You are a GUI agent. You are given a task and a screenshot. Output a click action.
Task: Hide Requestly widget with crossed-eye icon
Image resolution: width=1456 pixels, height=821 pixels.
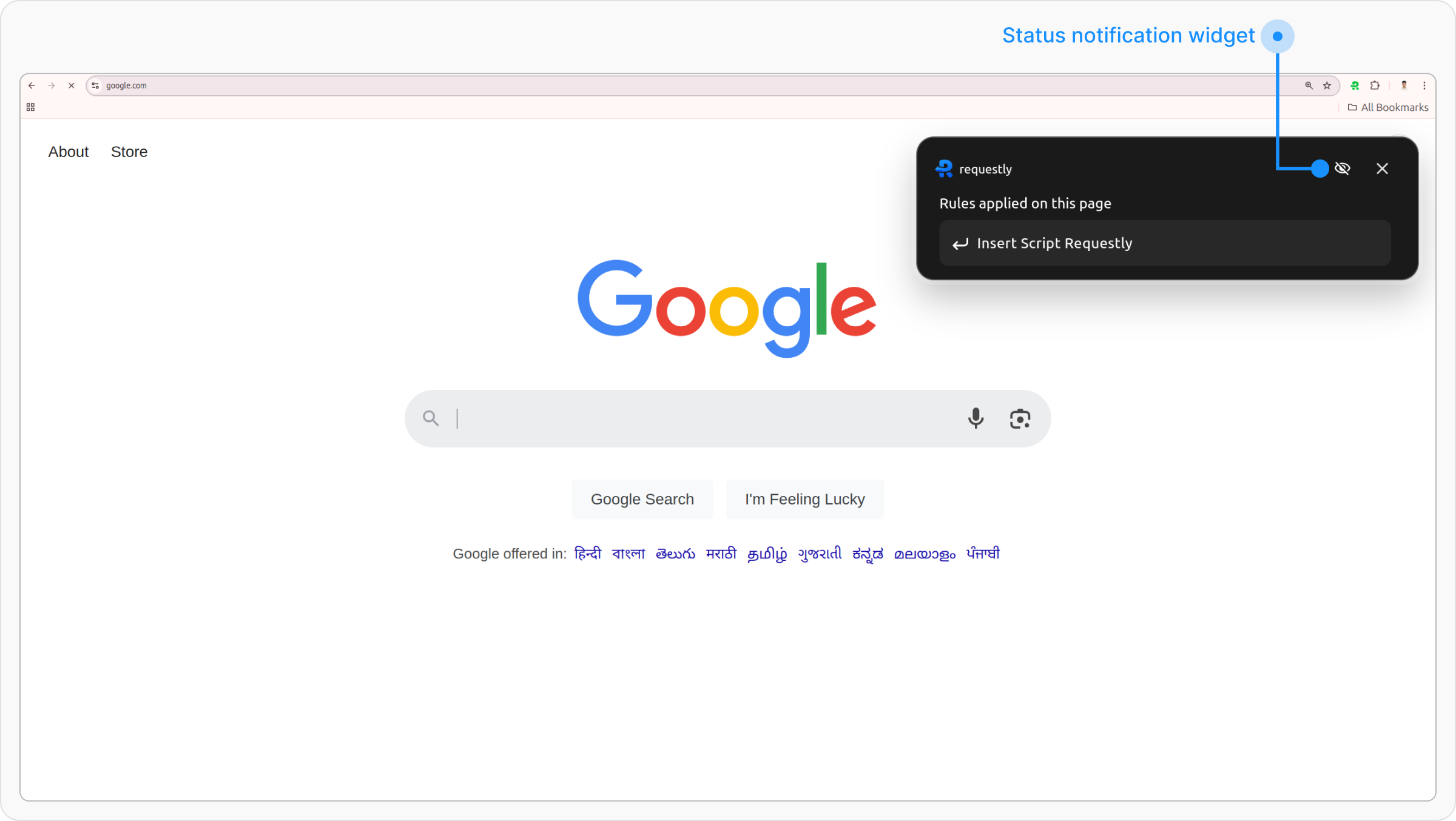[1343, 169]
